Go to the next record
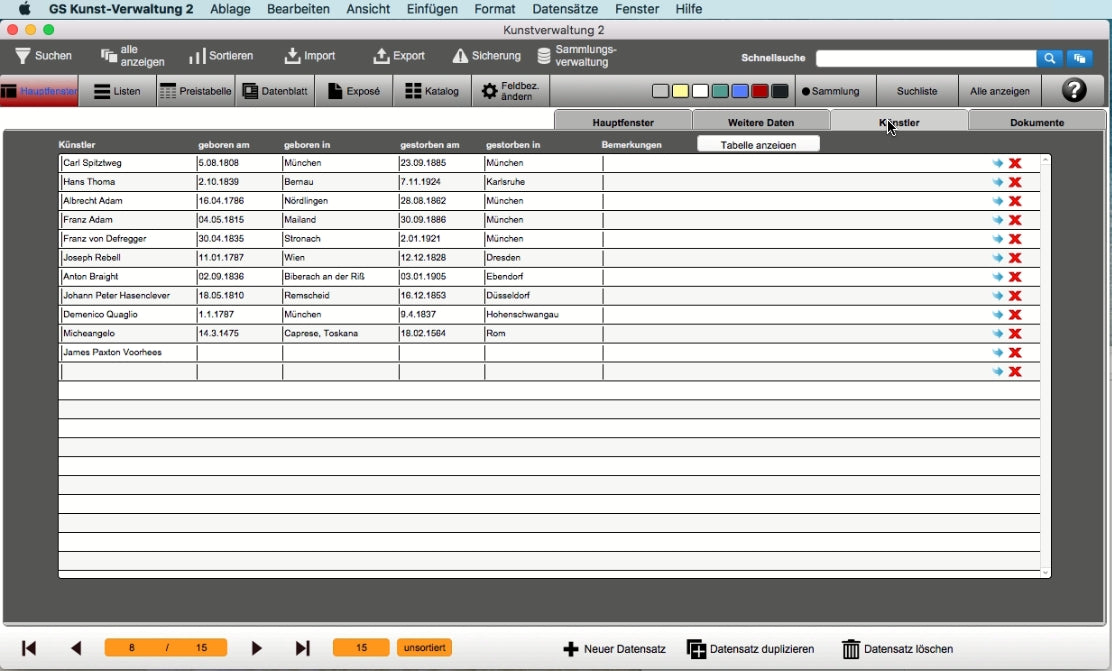Screen dimensions: 1112x671 [x=257, y=648]
